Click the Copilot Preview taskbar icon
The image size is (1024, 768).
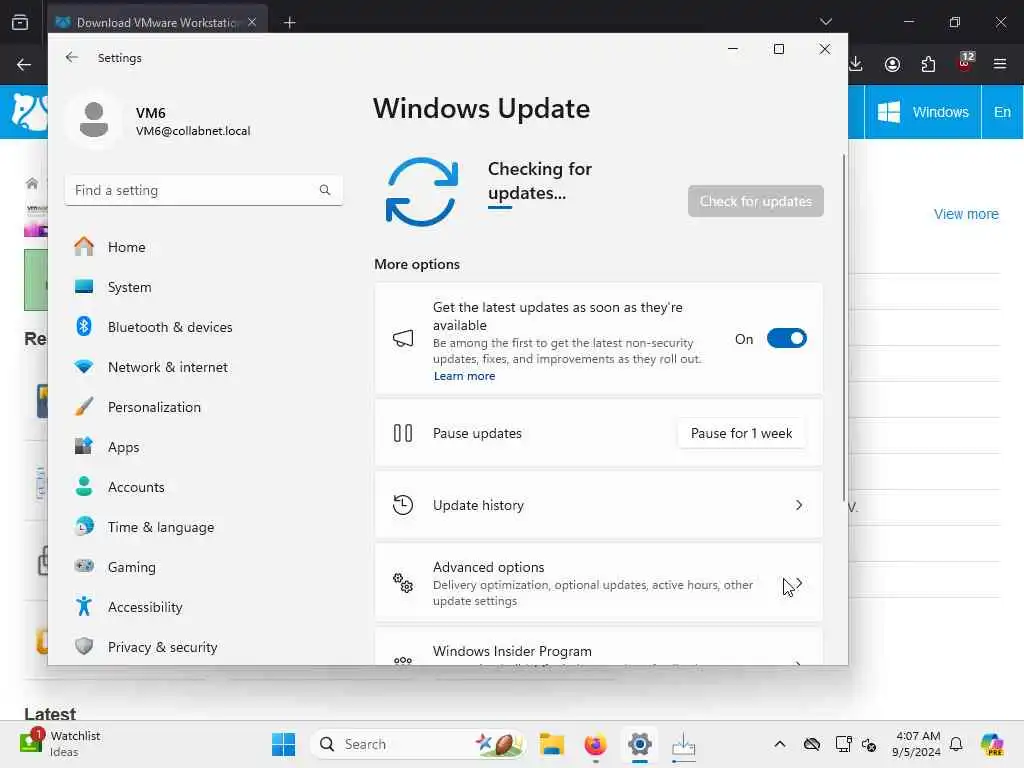tap(991, 744)
